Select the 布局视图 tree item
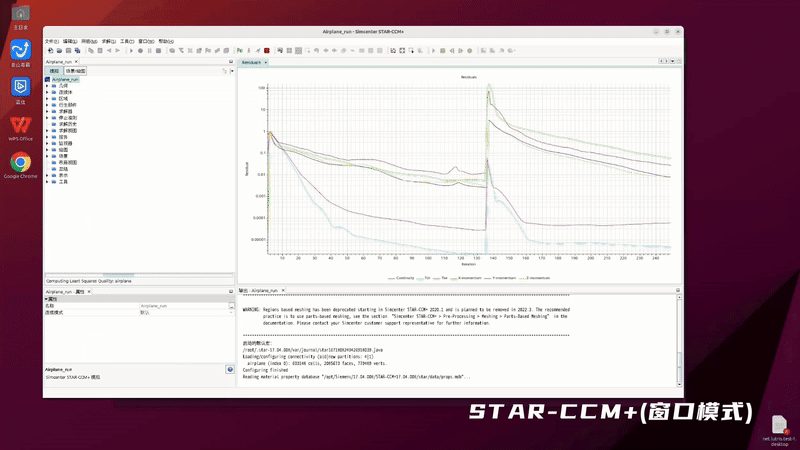 click(67, 162)
